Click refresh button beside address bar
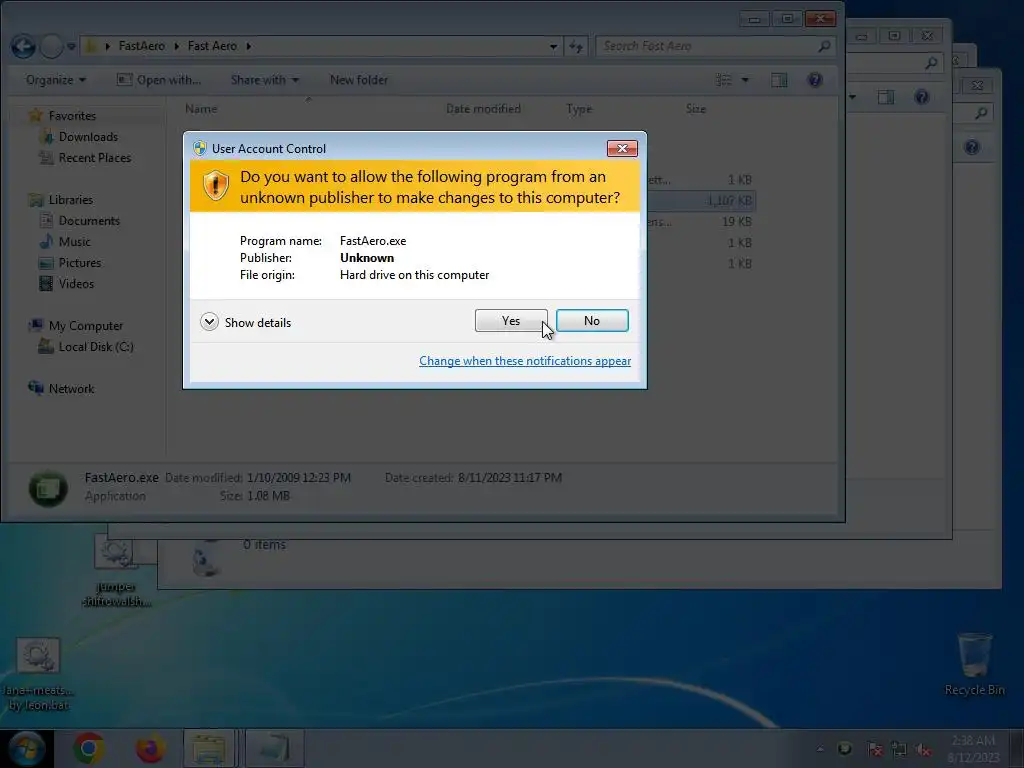The width and height of the screenshot is (1024, 768). pos(575,46)
